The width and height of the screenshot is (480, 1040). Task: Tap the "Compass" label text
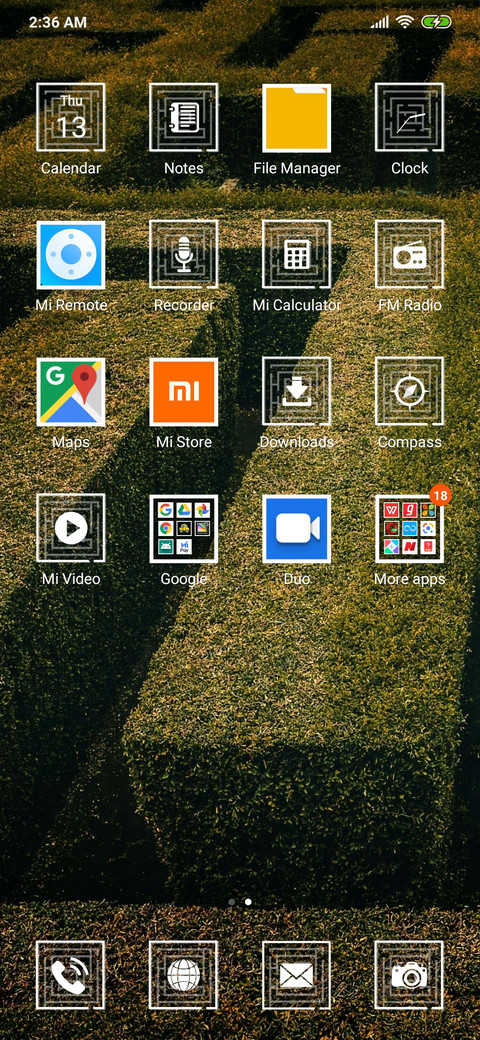coord(409,442)
